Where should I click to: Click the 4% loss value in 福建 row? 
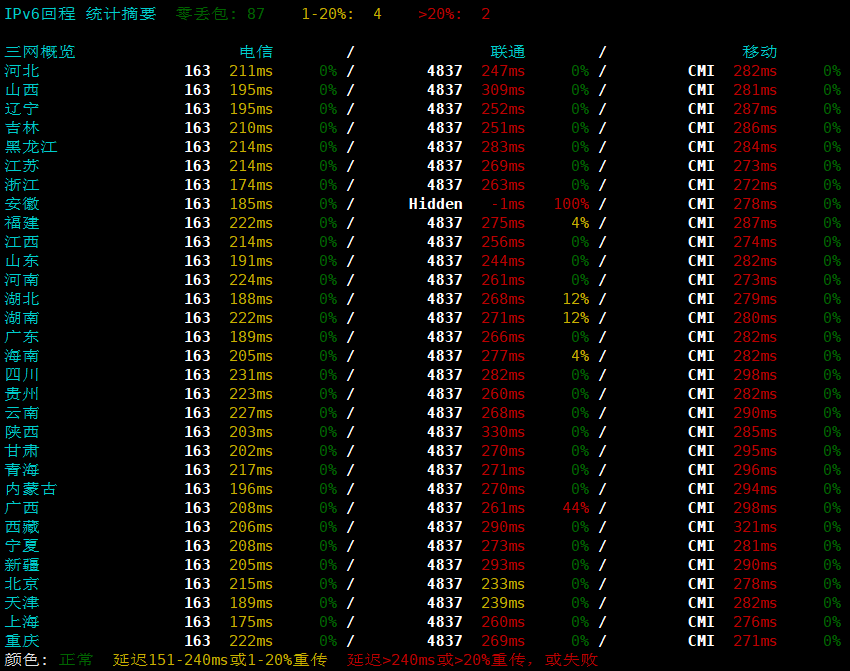click(x=580, y=223)
